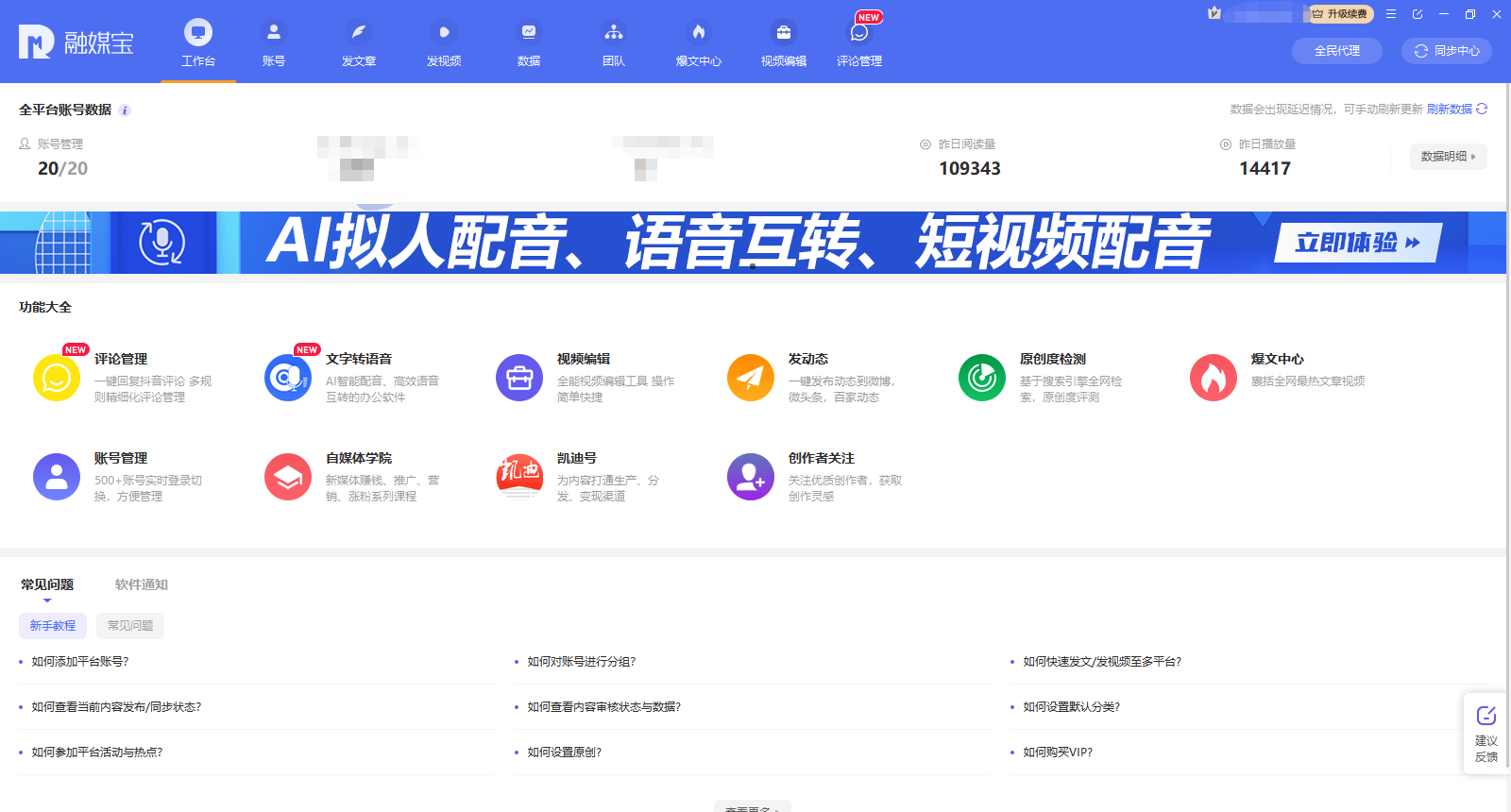Click the 同步中心 button
The width and height of the screenshot is (1511, 812).
click(1447, 51)
